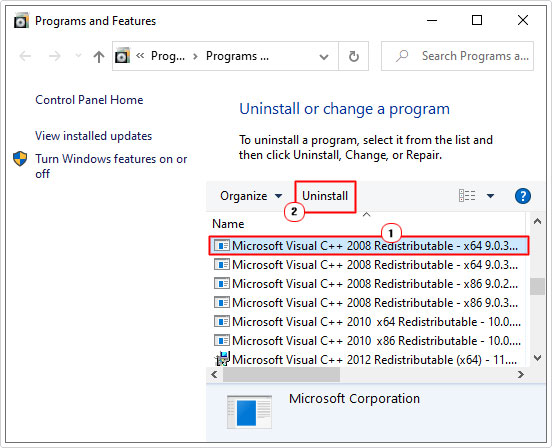552x448 pixels.
Task: Click the horizontal scrollbar thumb
Action: tap(281, 374)
